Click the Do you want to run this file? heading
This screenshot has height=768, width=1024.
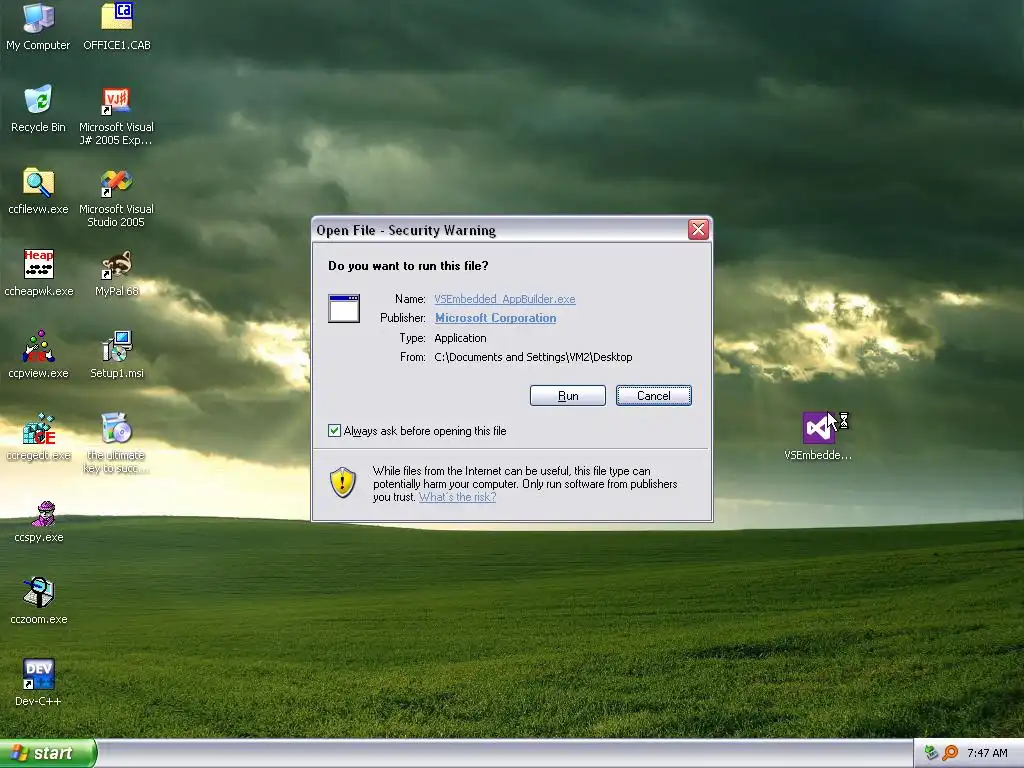(x=408, y=266)
